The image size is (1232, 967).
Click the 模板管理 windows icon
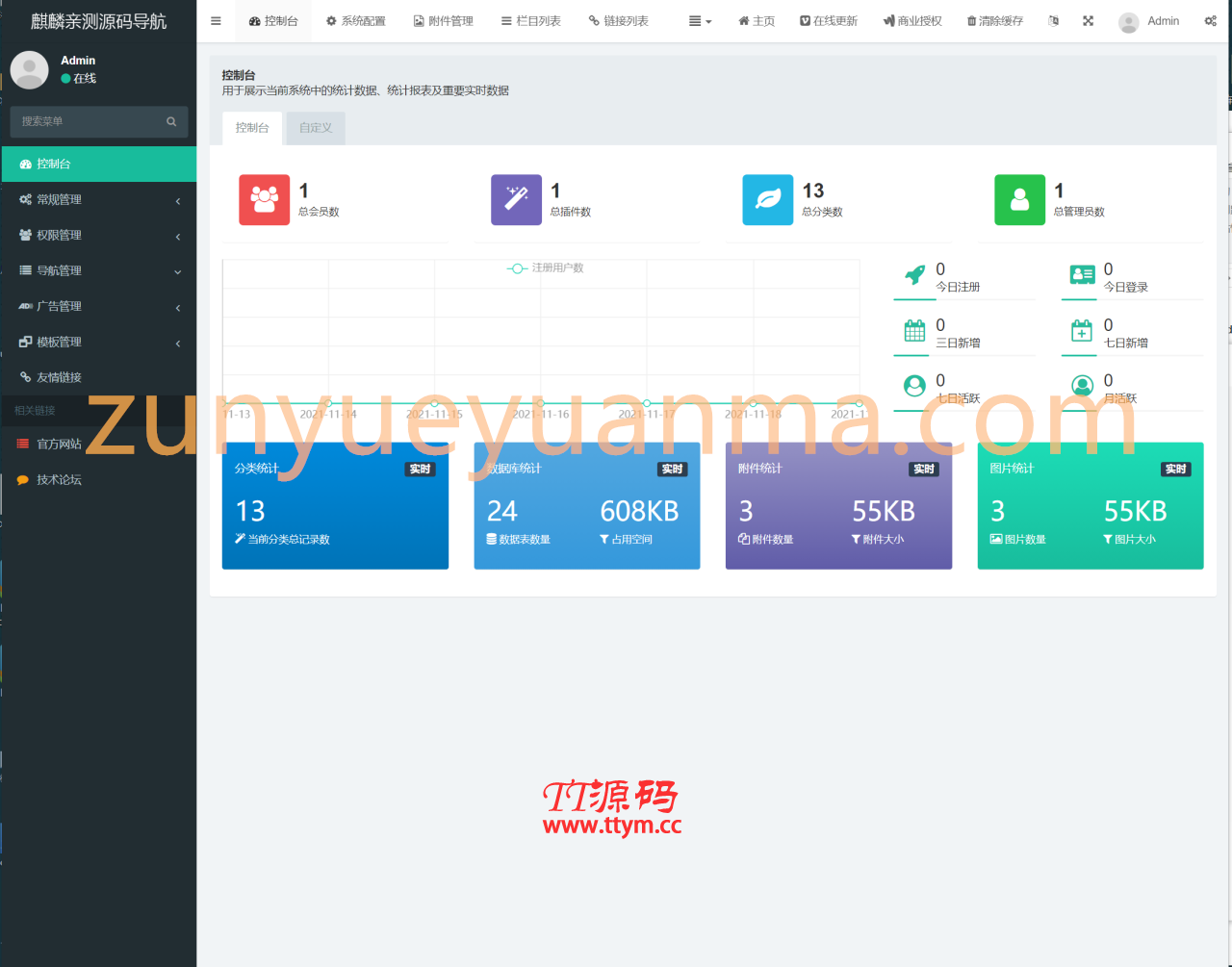pyautogui.click(x=25, y=342)
